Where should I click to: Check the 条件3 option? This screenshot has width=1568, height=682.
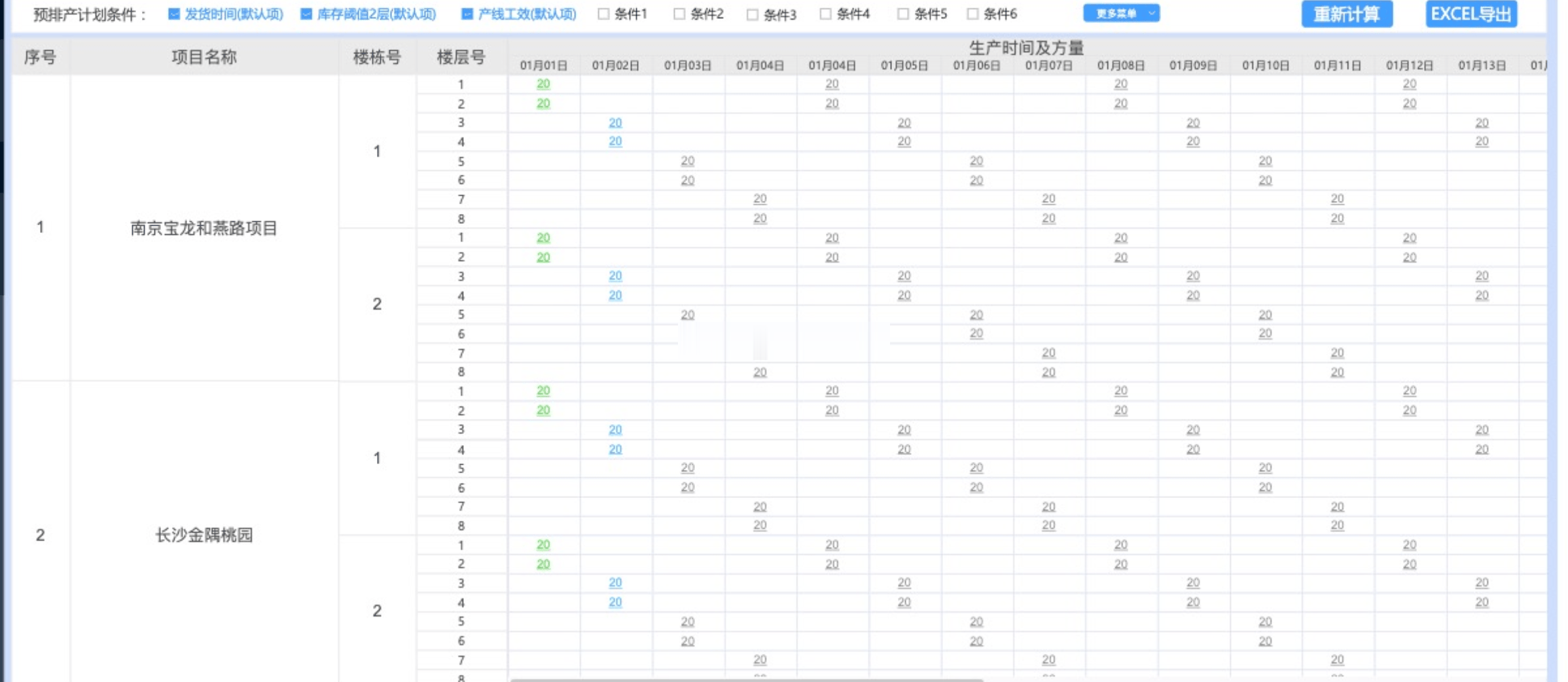tap(753, 14)
